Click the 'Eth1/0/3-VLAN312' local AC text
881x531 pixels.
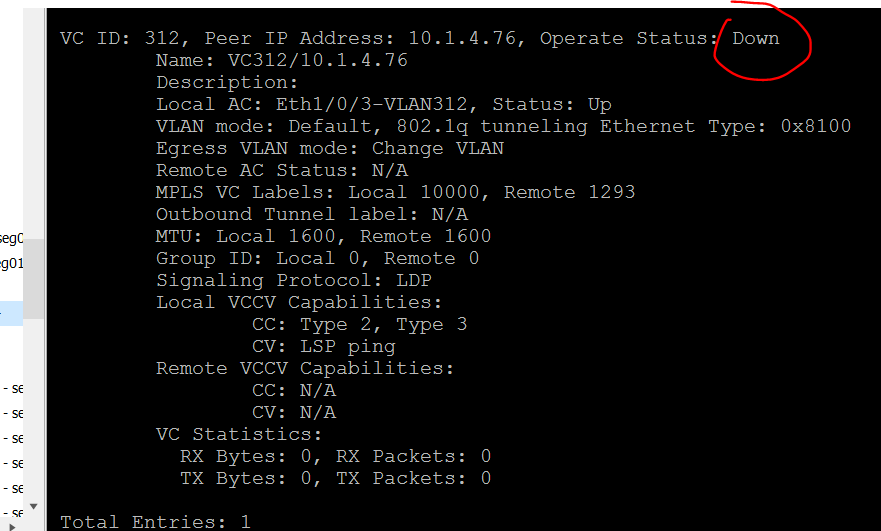[x=371, y=105]
